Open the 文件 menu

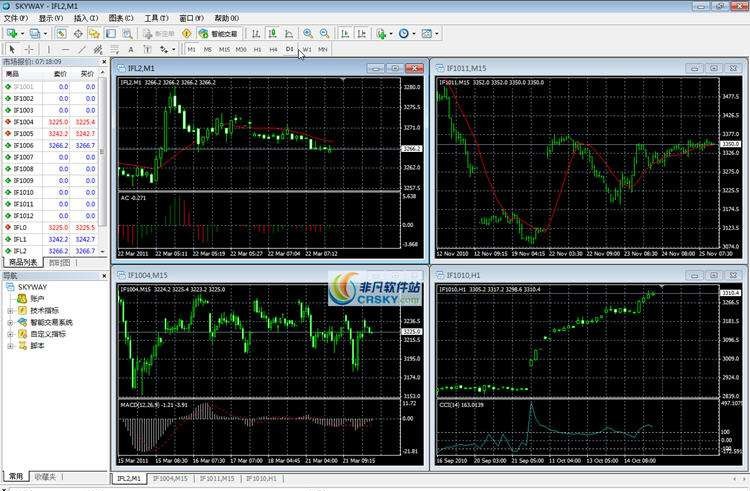pos(16,18)
